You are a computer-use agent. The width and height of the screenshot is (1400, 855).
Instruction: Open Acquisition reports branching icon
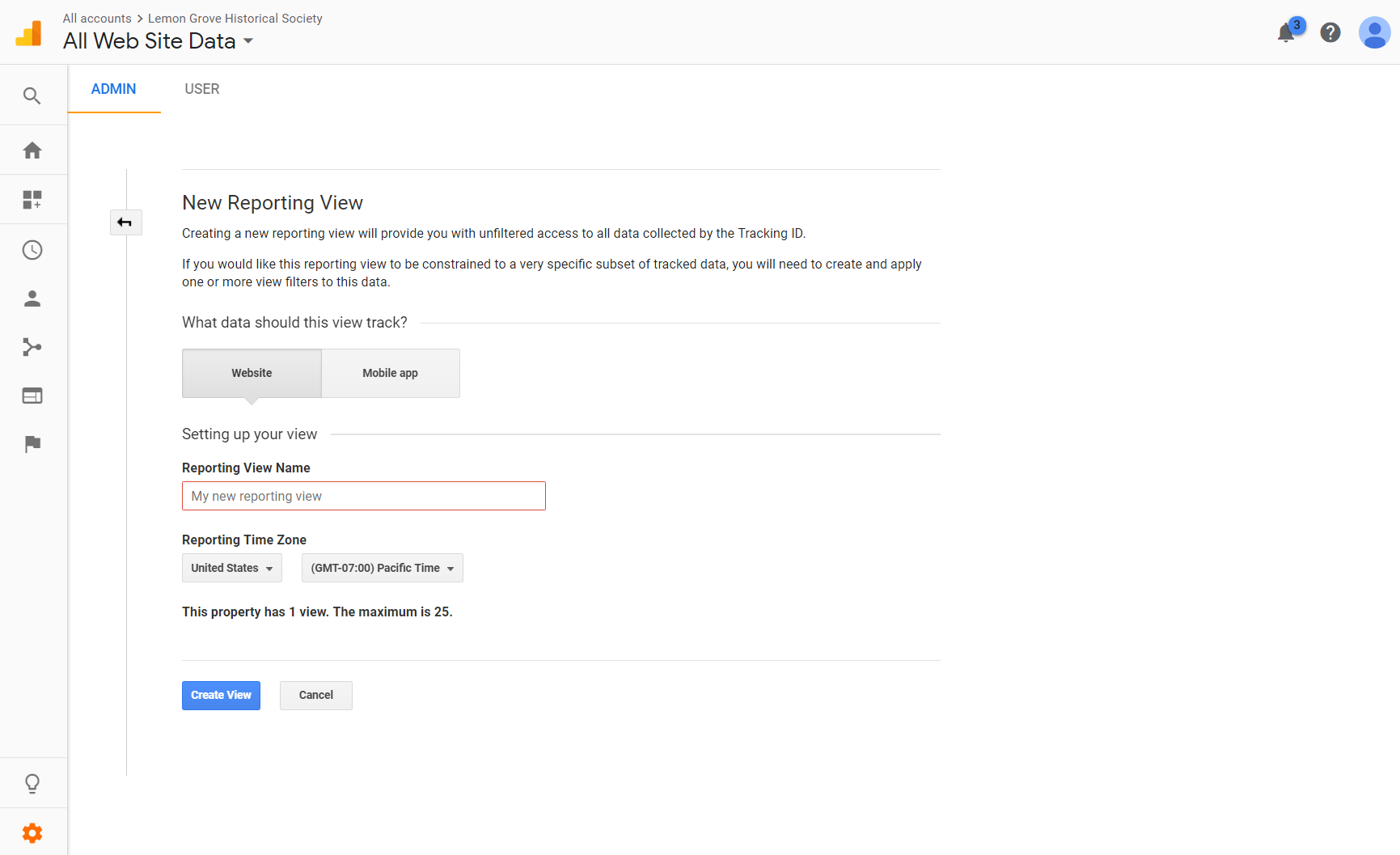coord(32,347)
